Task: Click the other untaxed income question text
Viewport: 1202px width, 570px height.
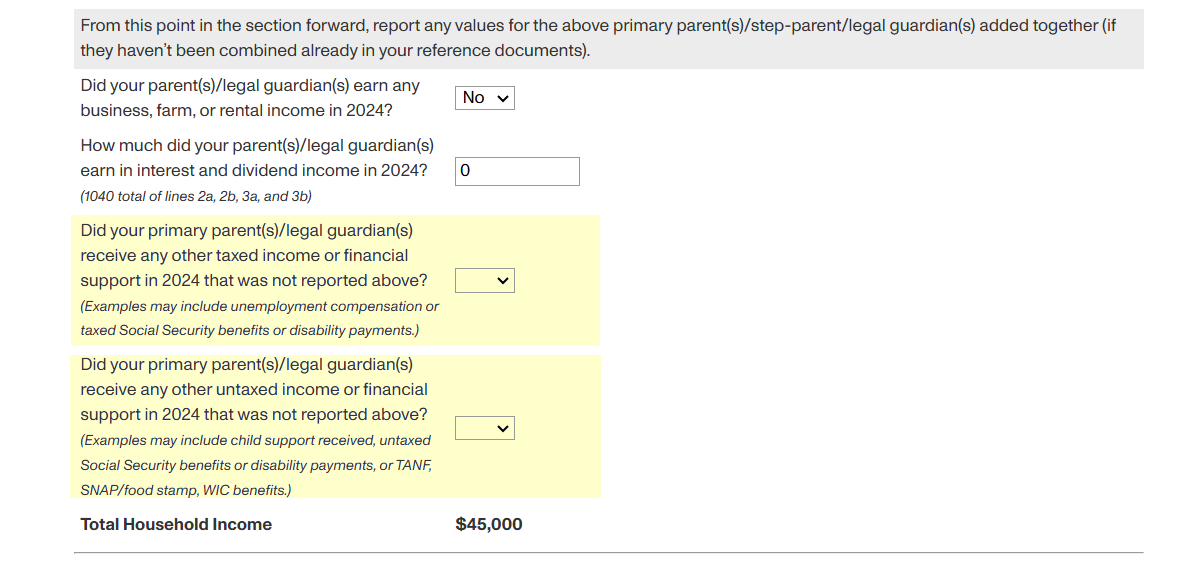Action: tap(254, 389)
